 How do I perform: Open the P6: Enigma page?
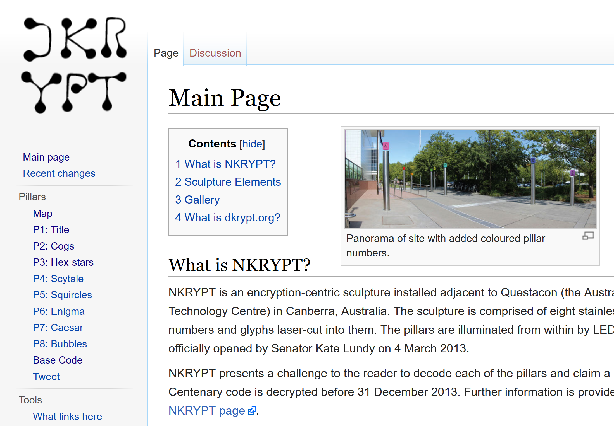tap(57, 311)
